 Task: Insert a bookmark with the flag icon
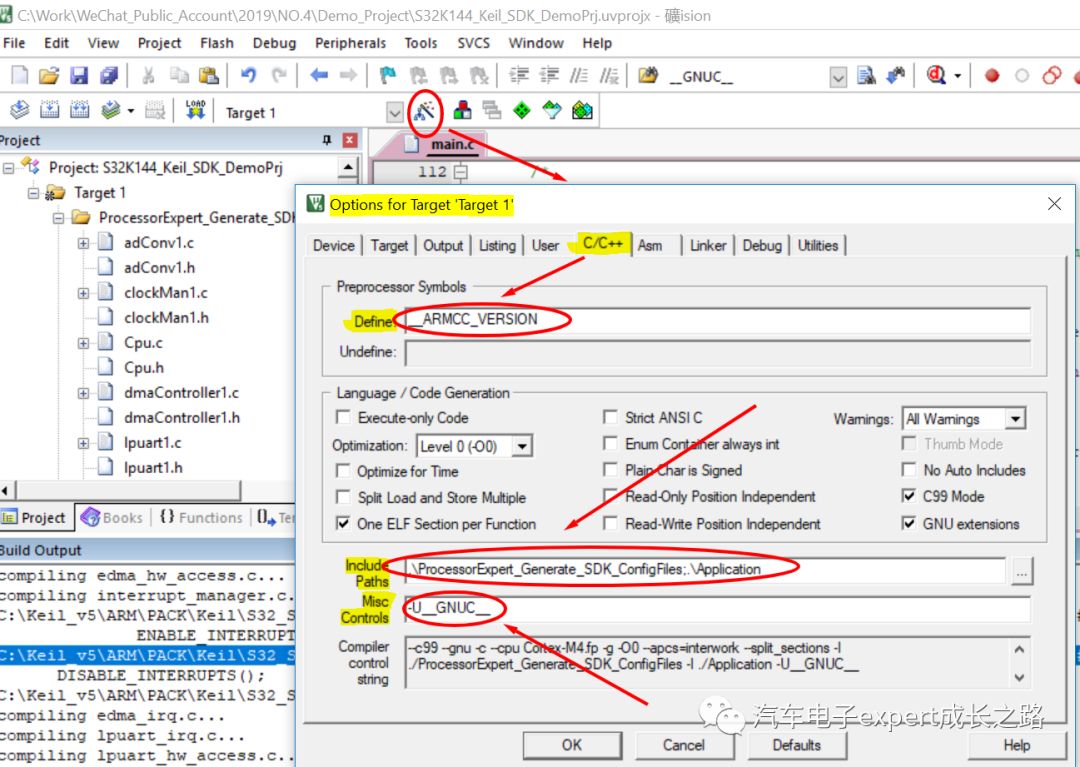coord(388,75)
